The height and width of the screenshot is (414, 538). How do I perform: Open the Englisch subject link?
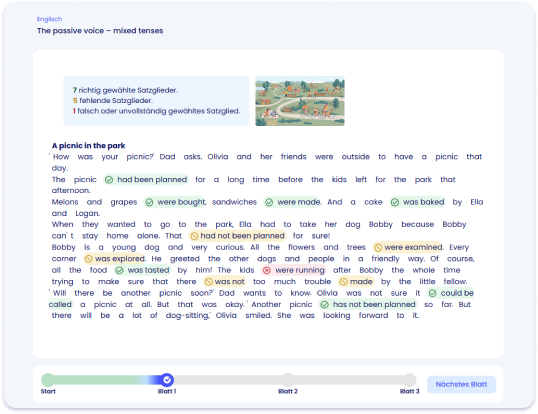pyautogui.click(x=49, y=19)
